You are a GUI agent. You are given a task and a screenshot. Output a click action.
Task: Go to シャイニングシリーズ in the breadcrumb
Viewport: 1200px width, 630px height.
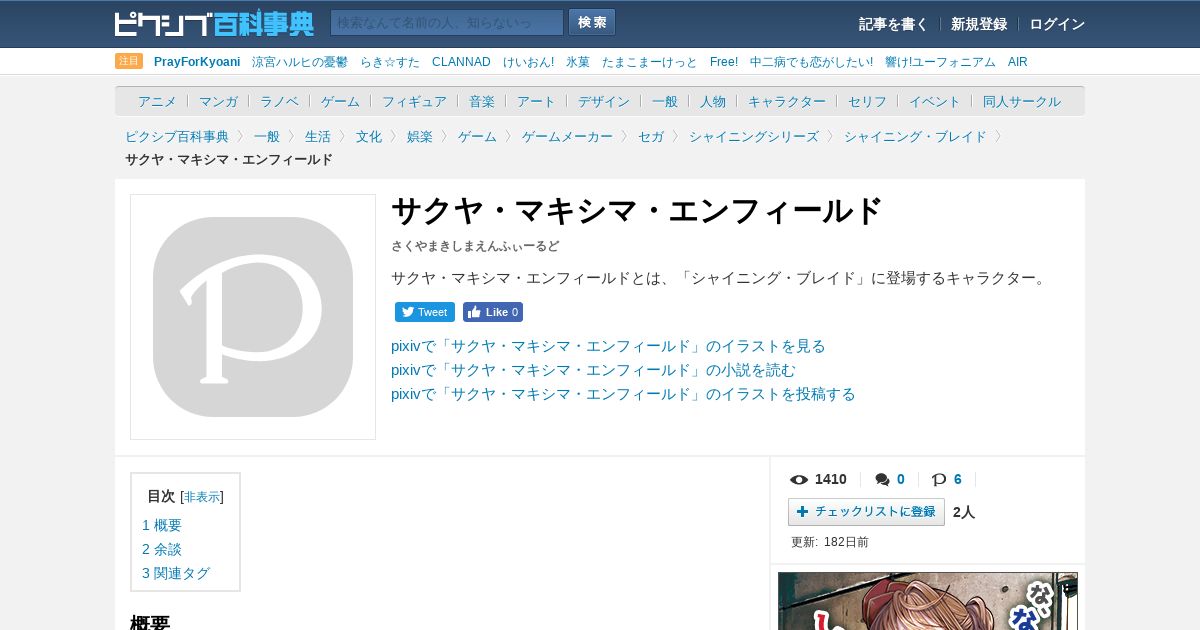(x=754, y=136)
